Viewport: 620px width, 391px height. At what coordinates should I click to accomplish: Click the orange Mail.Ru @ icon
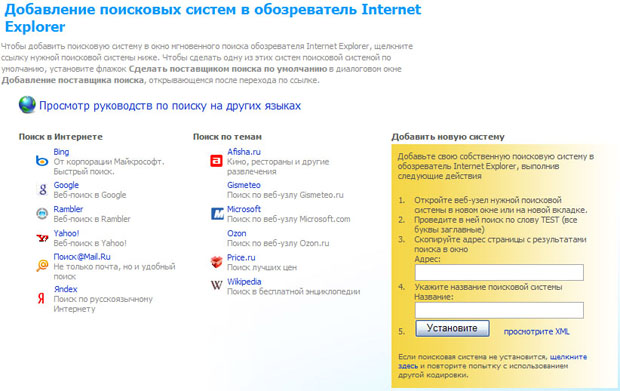pos(42,266)
